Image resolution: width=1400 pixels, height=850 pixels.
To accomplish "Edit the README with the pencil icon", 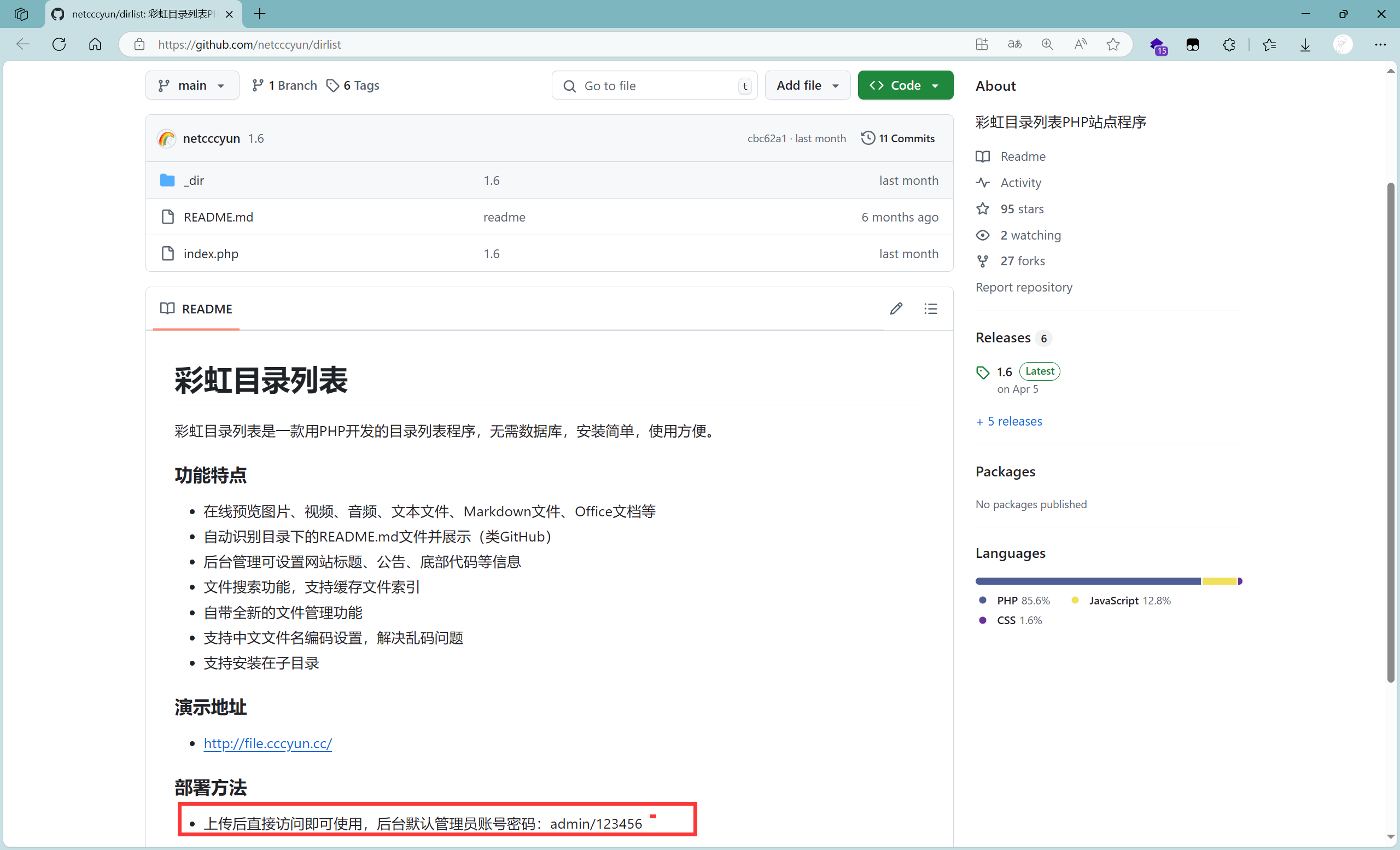I will [896, 308].
